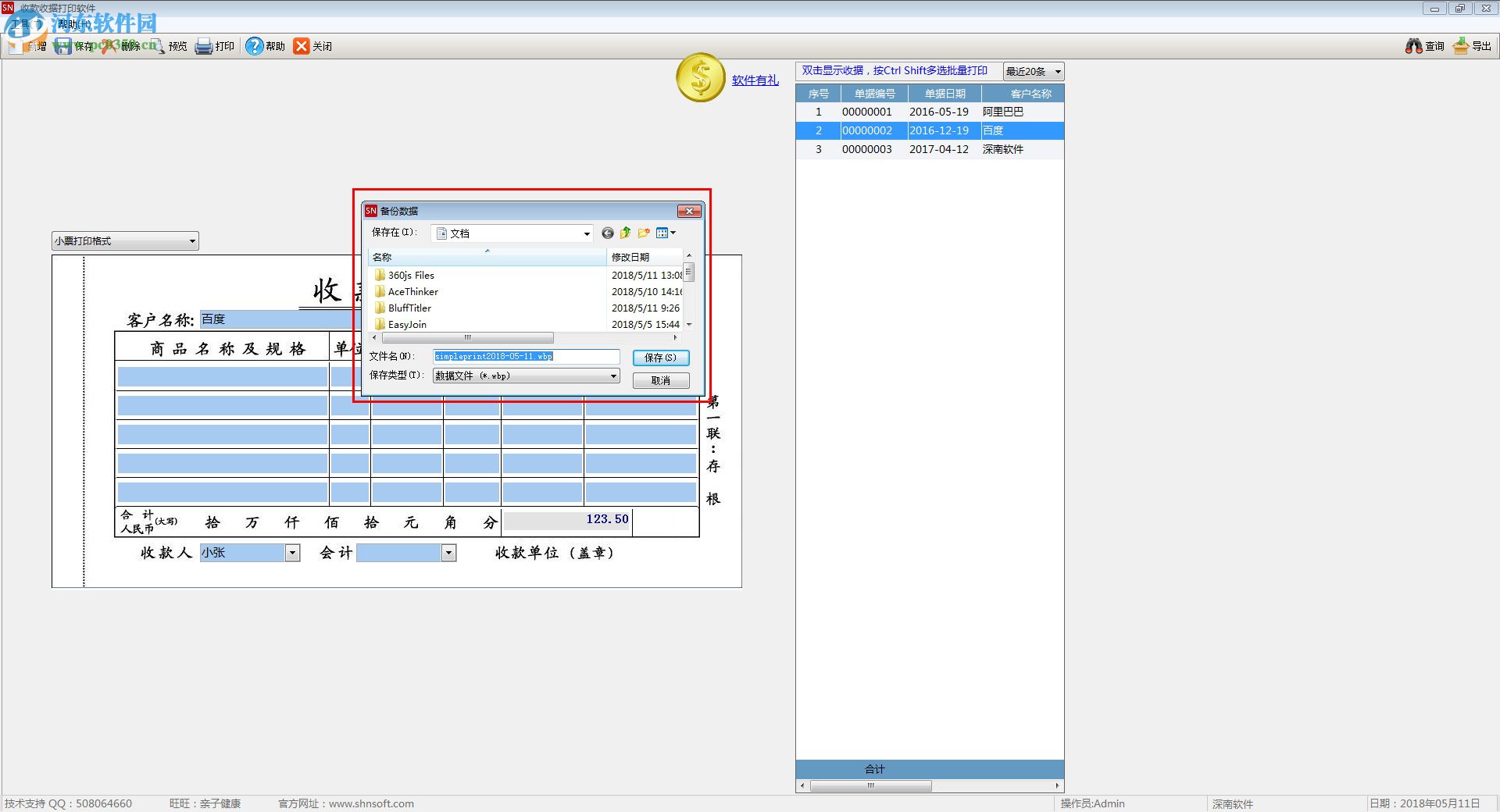Image resolution: width=1500 pixels, height=812 pixels.
Task: Click the back arrow in backup dialog
Action: (607, 233)
